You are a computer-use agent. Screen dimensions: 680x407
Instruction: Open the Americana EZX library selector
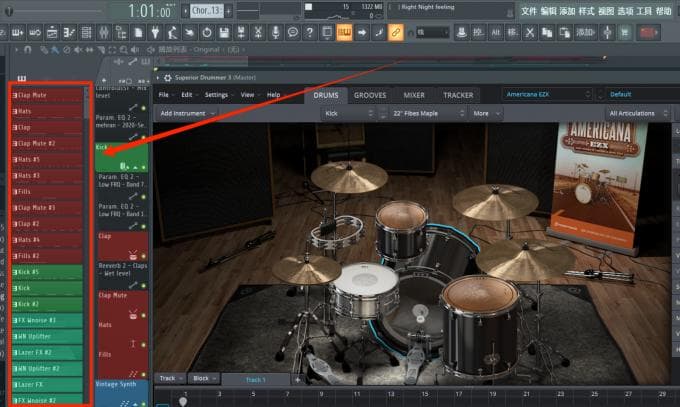click(x=548, y=94)
